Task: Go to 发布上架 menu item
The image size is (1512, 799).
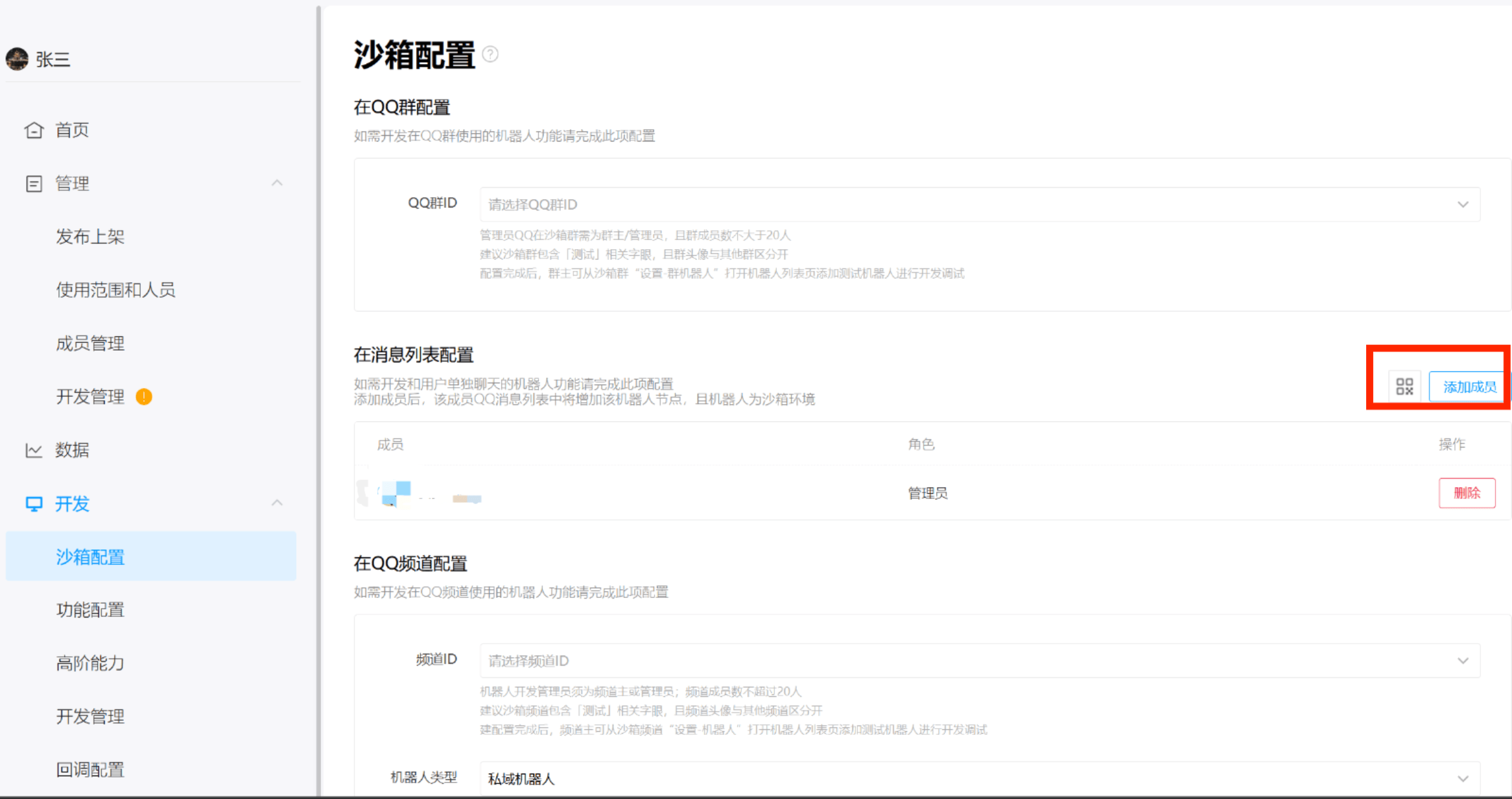Action: 90,237
